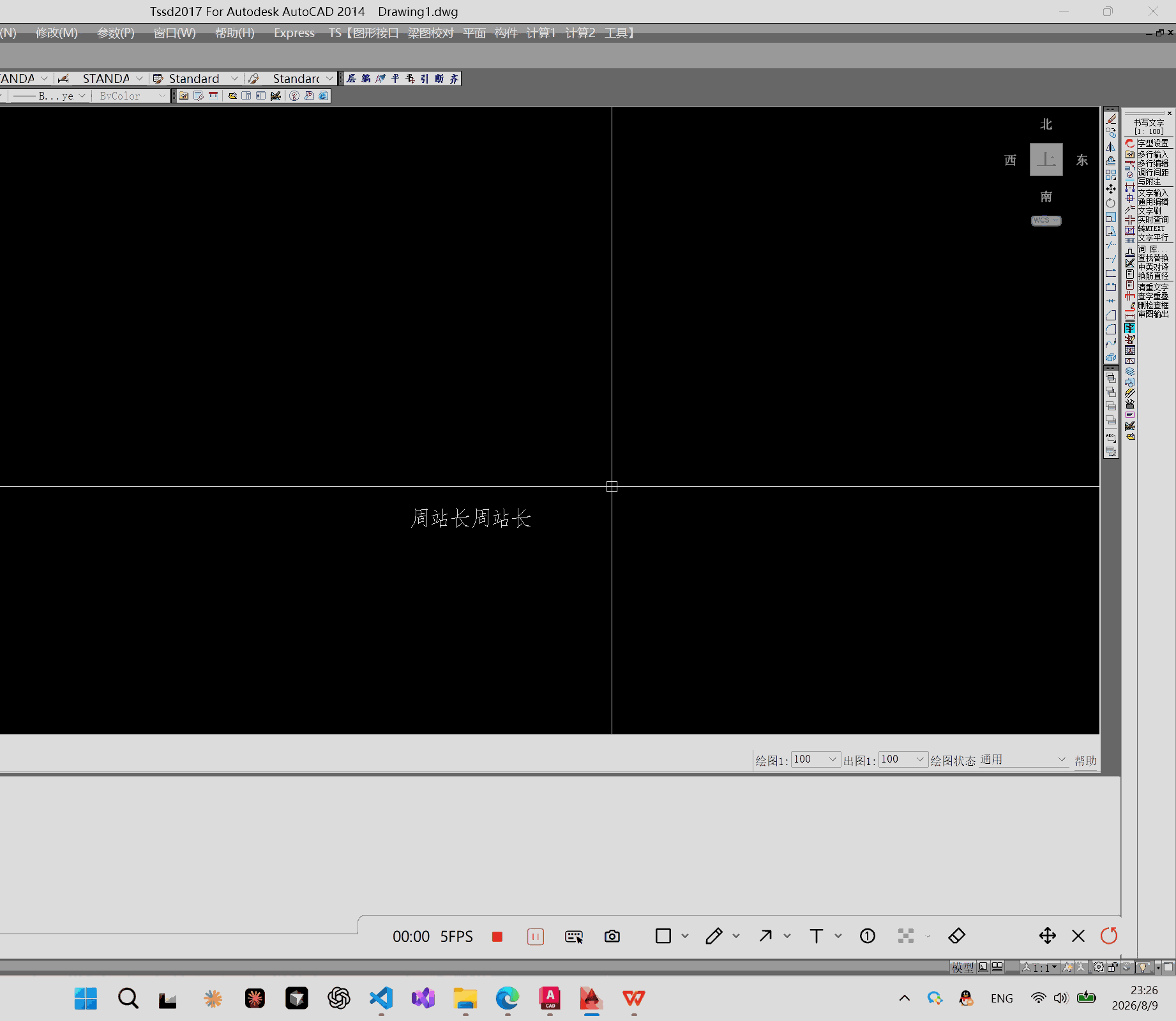Click the WCS button under ViewCube
This screenshot has height=1021, width=1176.
click(1046, 221)
